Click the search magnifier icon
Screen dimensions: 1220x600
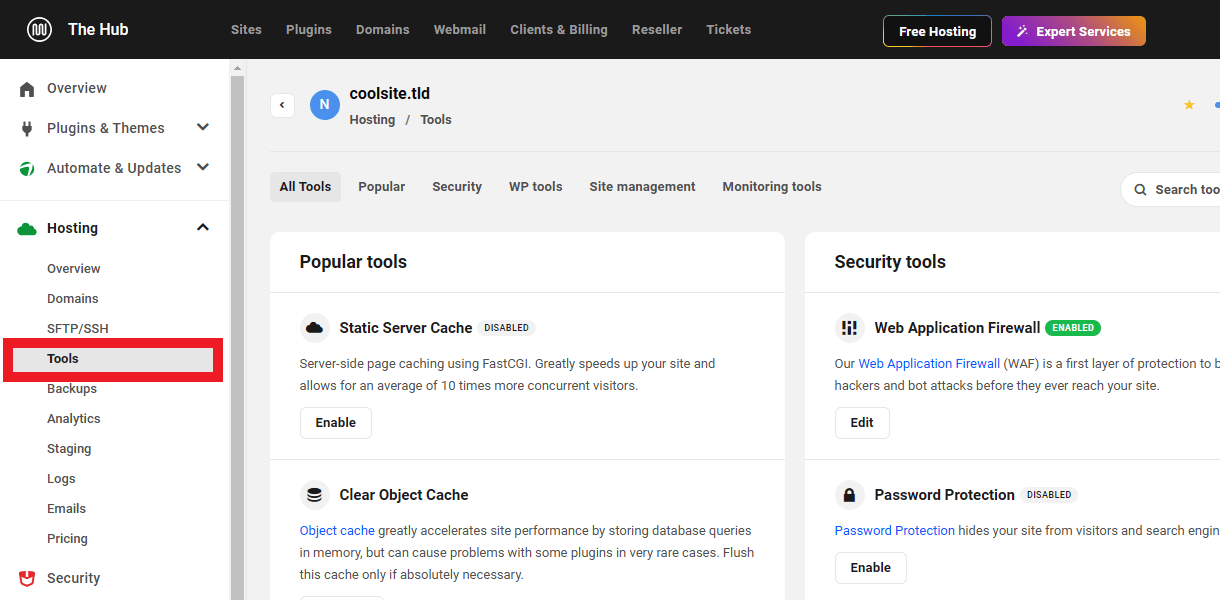pyautogui.click(x=1140, y=190)
